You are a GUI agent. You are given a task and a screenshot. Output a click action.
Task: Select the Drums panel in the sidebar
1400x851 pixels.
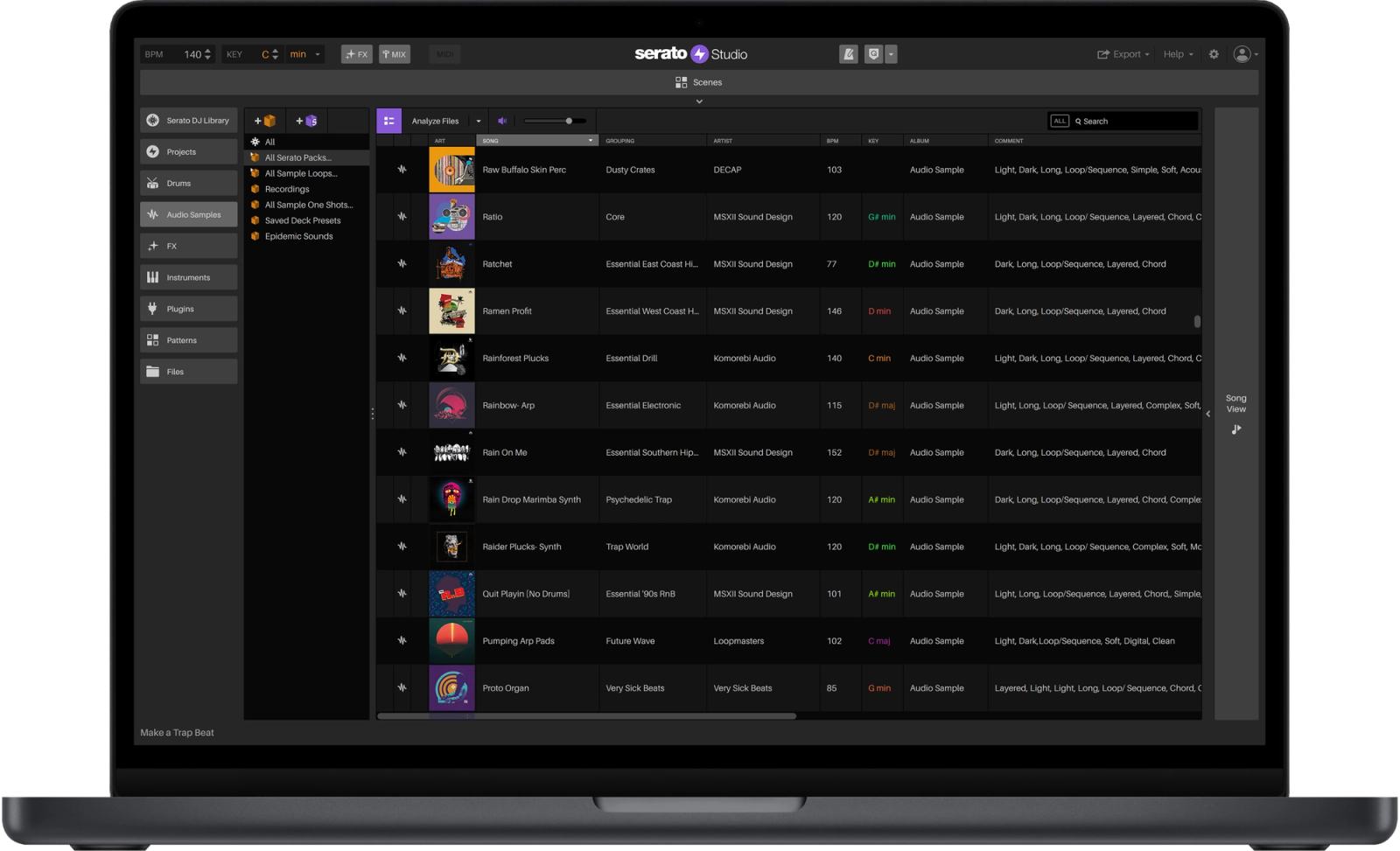[187, 182]
